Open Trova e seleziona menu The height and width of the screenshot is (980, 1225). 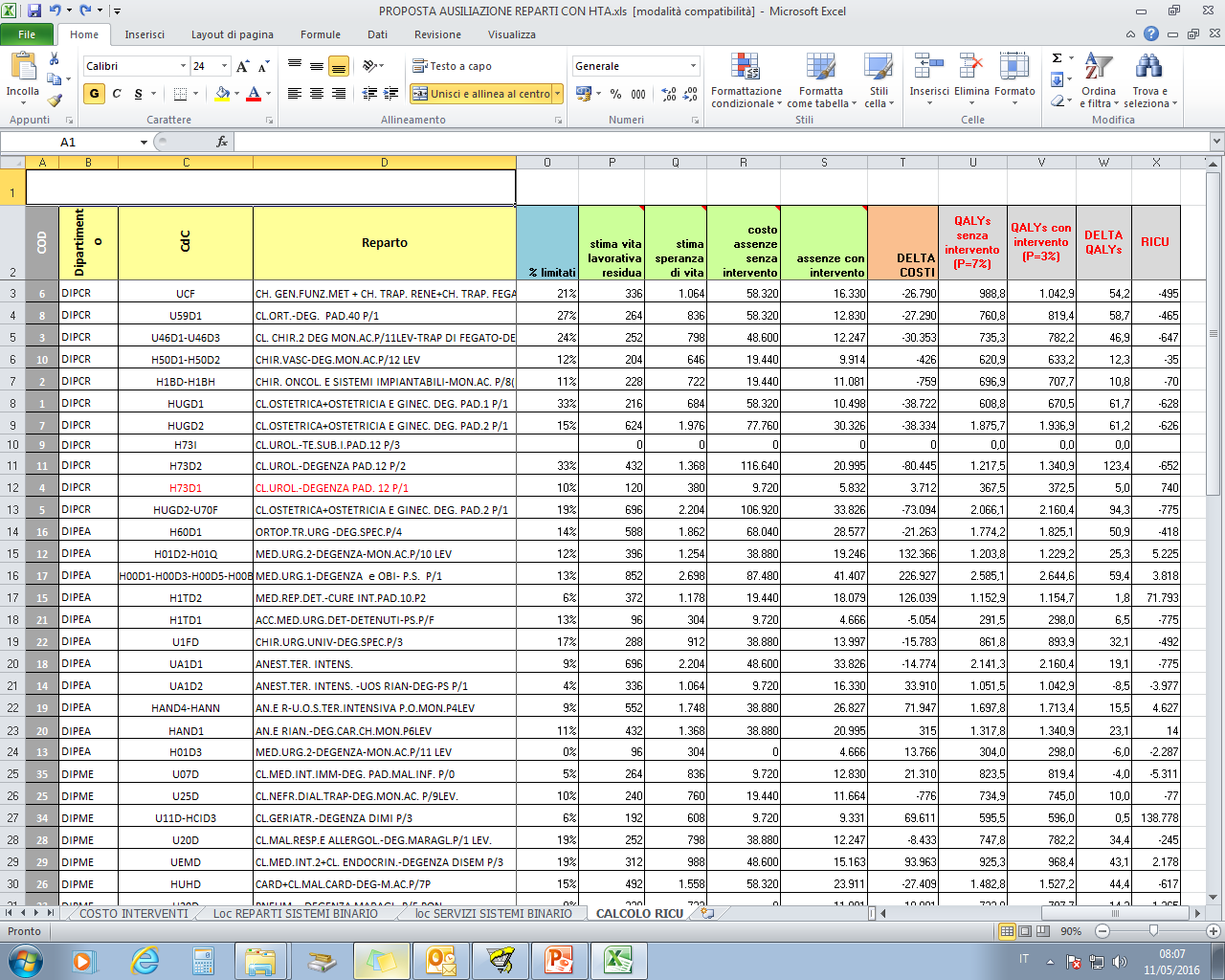1149,80
